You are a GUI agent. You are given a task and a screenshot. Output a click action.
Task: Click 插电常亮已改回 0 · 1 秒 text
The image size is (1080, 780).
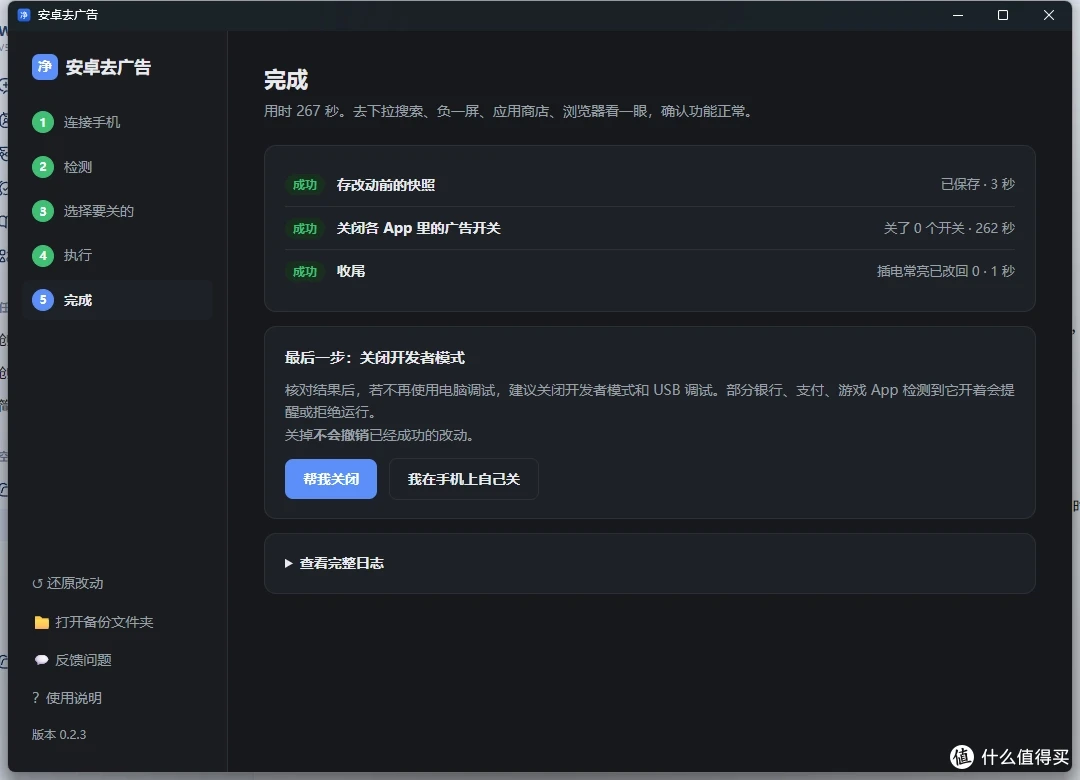pos(946,271)
